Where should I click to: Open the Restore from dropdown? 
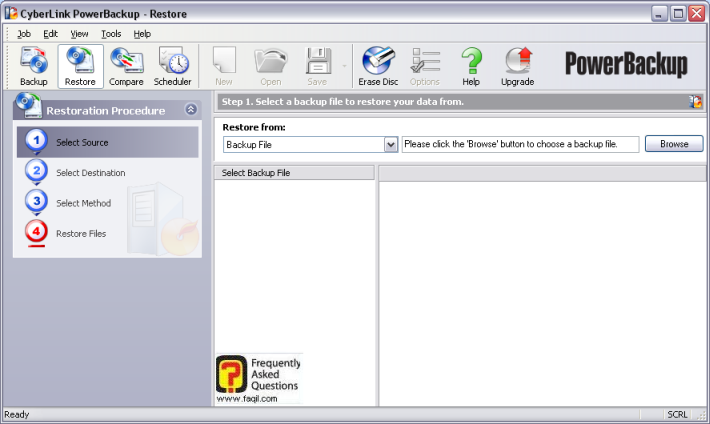pos(391,145)
